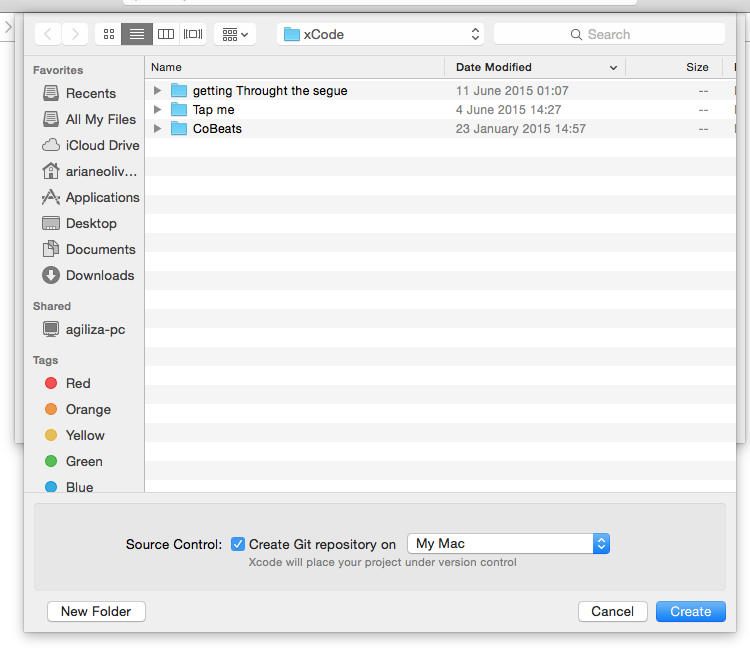Sort by Name column header

click(x=295, y=67)
